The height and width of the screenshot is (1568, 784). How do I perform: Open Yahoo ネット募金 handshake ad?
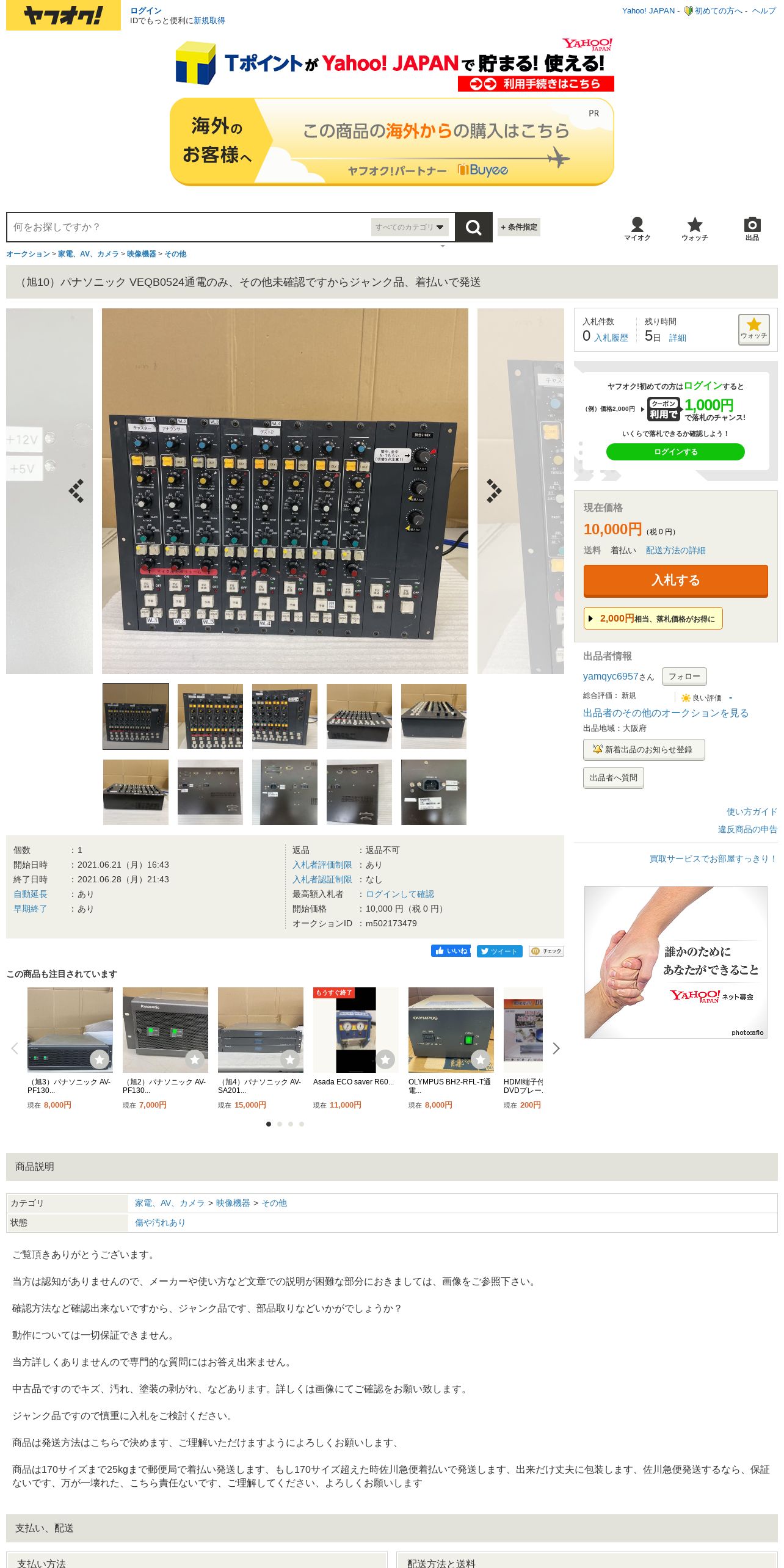click(675, 962)
